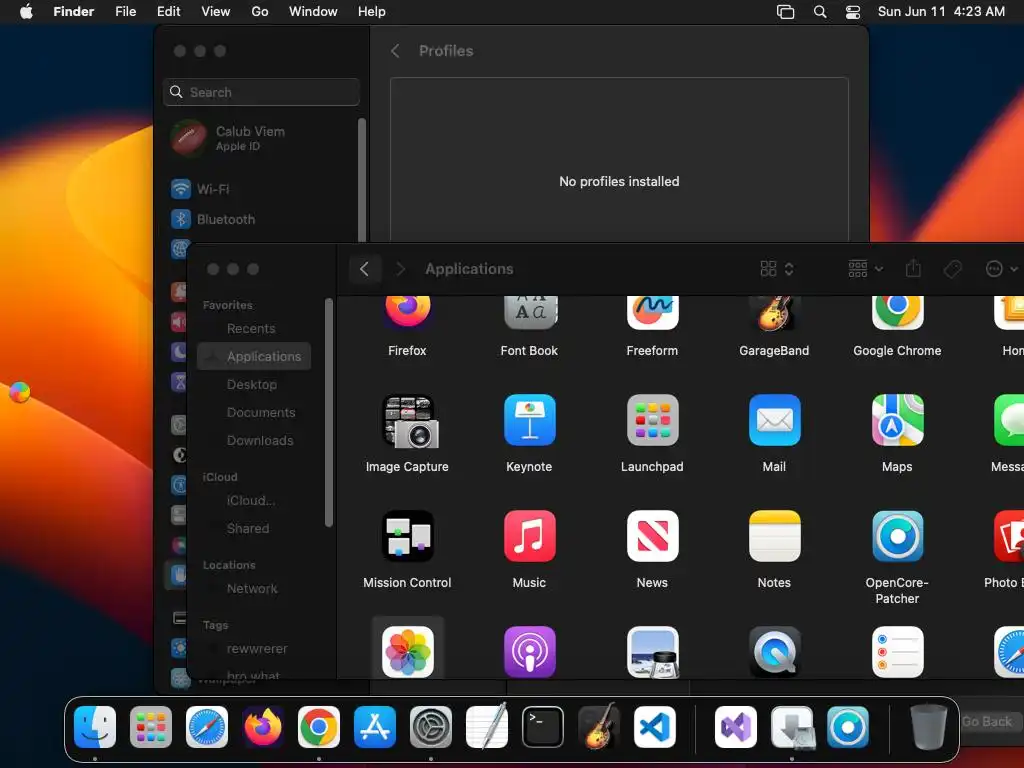The height and width of the screenshot is (768, 1024).
Task: Select the Maps app icon
Action: pyautogui.click(x=897, y=421)
